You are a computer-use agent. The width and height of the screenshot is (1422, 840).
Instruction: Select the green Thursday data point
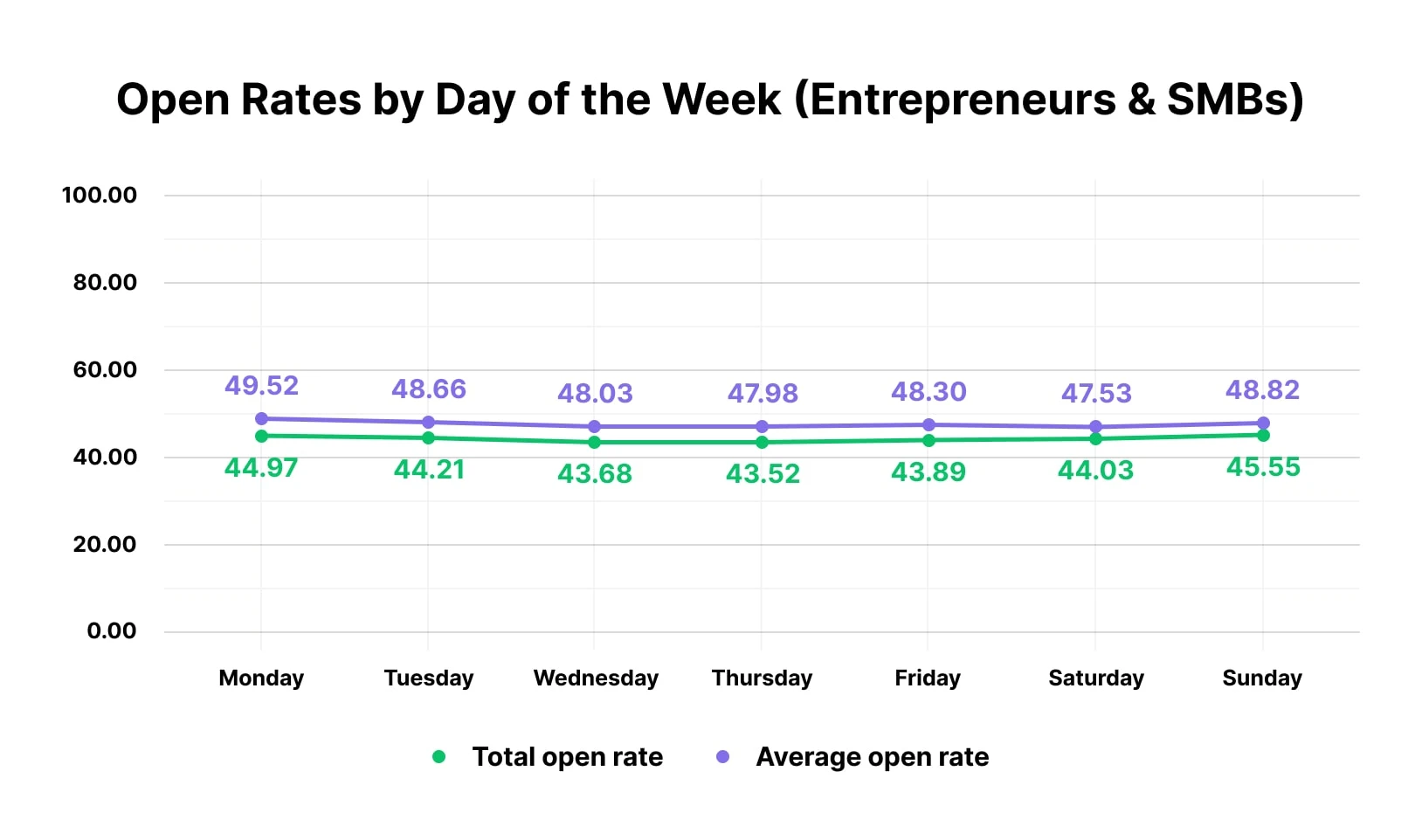tap(762, 443)
